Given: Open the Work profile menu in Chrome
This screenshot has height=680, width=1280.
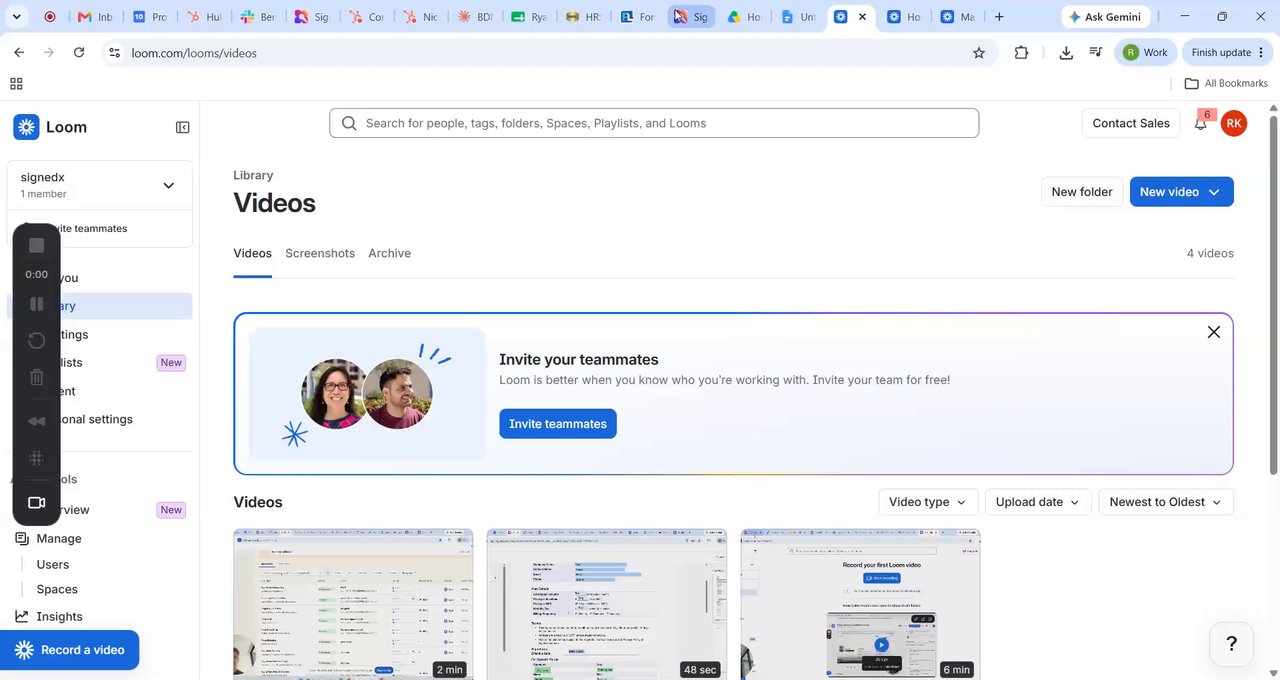Looking at the screenshot, I should [x=1145, y=53].
